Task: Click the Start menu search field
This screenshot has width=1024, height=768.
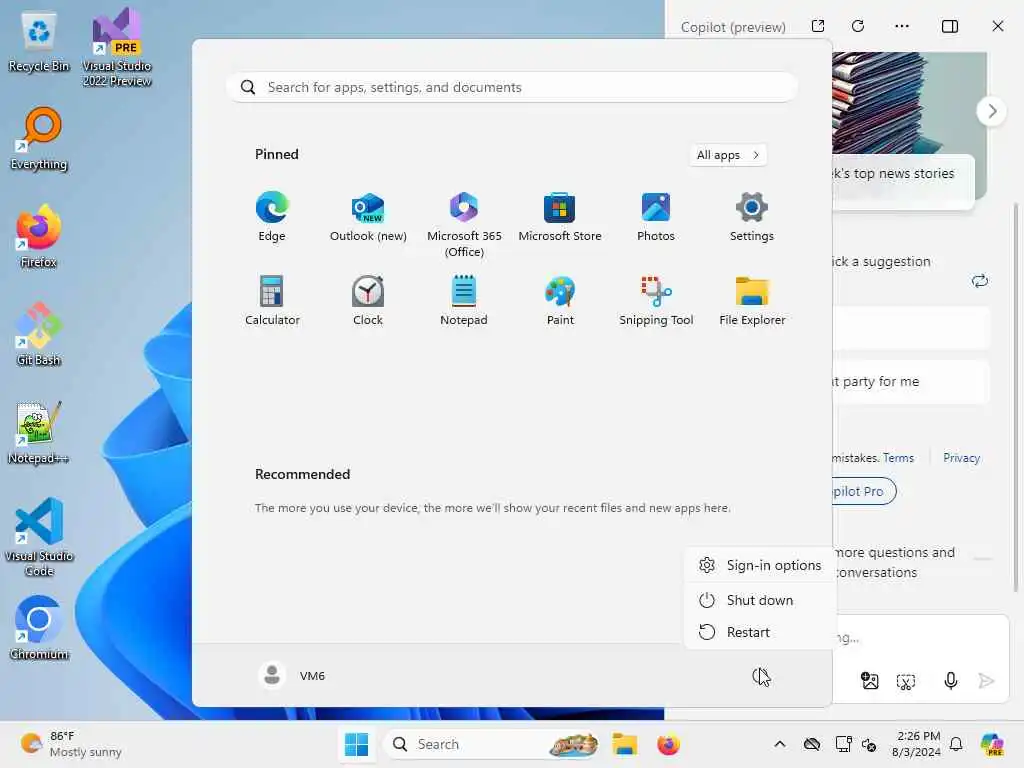Action: click(512, 88)
